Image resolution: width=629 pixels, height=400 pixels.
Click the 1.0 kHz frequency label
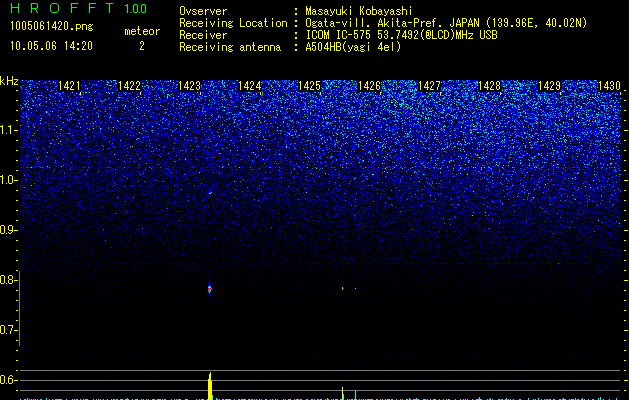coord(7,180)
